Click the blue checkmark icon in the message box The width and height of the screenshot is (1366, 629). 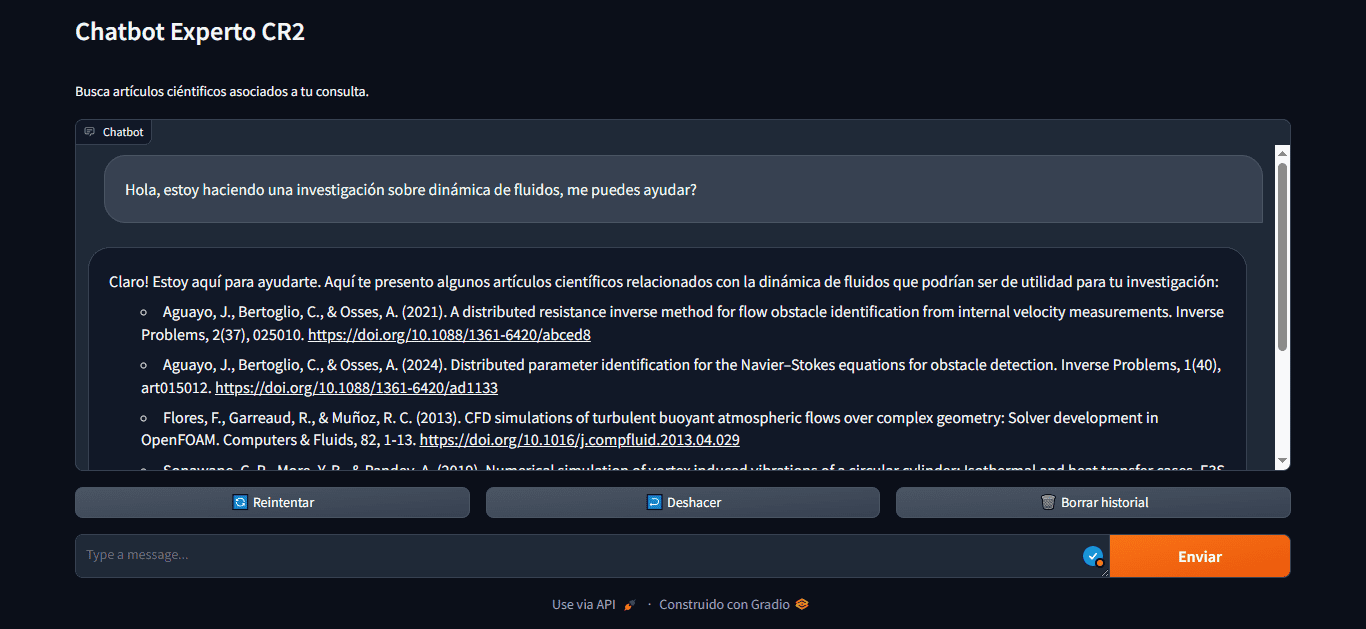(1093, 556)
